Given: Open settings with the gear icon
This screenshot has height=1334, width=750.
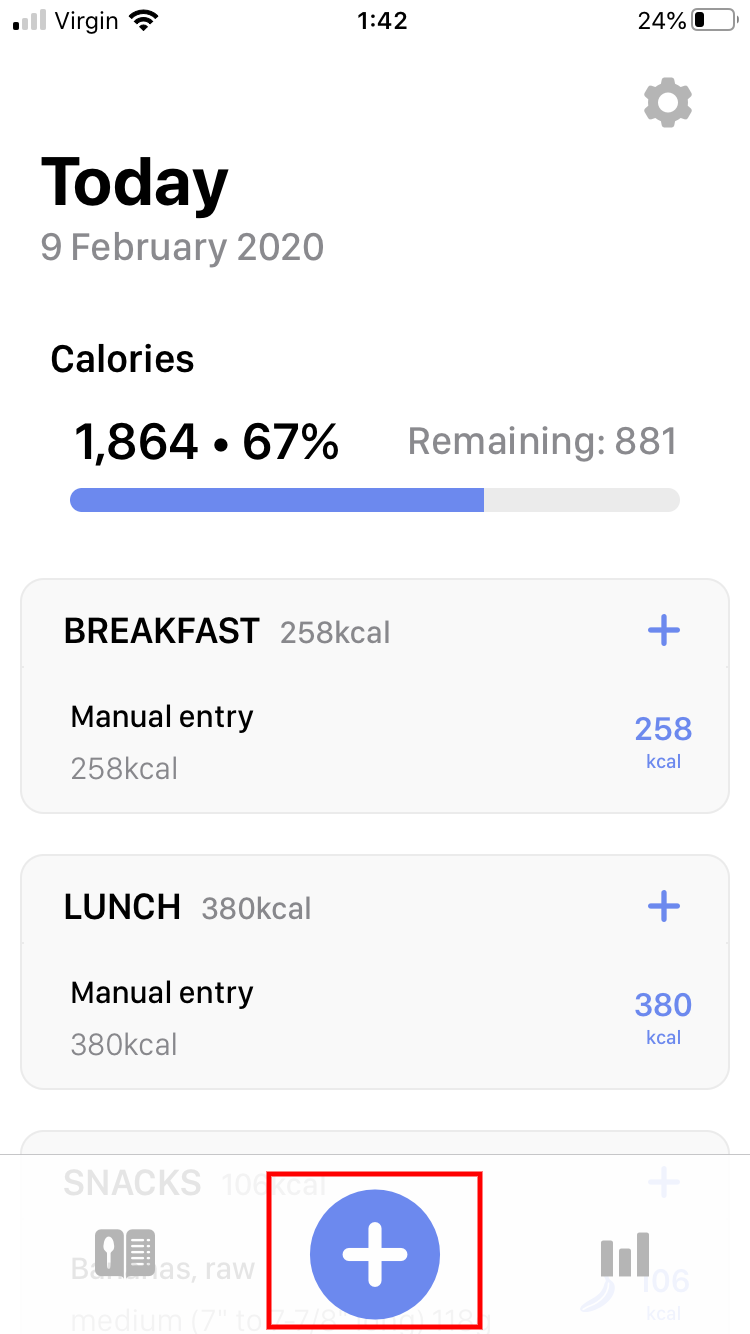Looking at the screenshot, I should click(668, 103).
